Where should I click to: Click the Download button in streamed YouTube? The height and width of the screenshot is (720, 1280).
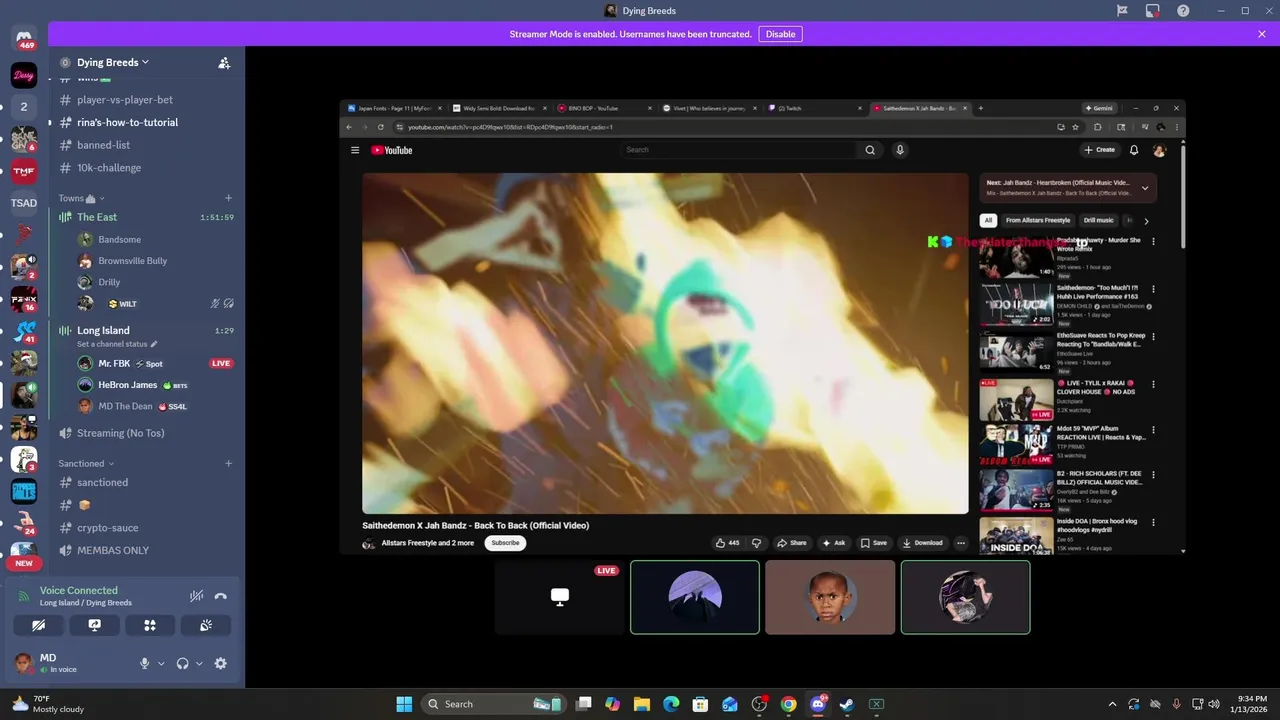(x=922, y=543)
